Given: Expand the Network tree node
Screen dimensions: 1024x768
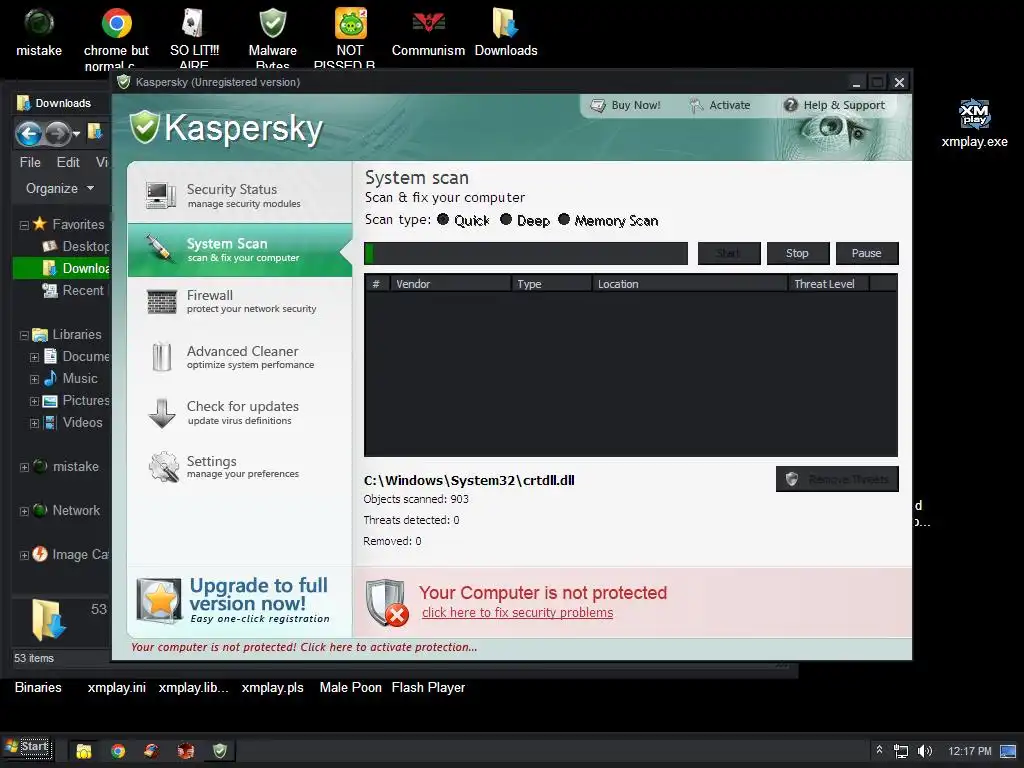Looking at the screenshot, I should pyautogui.click(x=24, y=511).
